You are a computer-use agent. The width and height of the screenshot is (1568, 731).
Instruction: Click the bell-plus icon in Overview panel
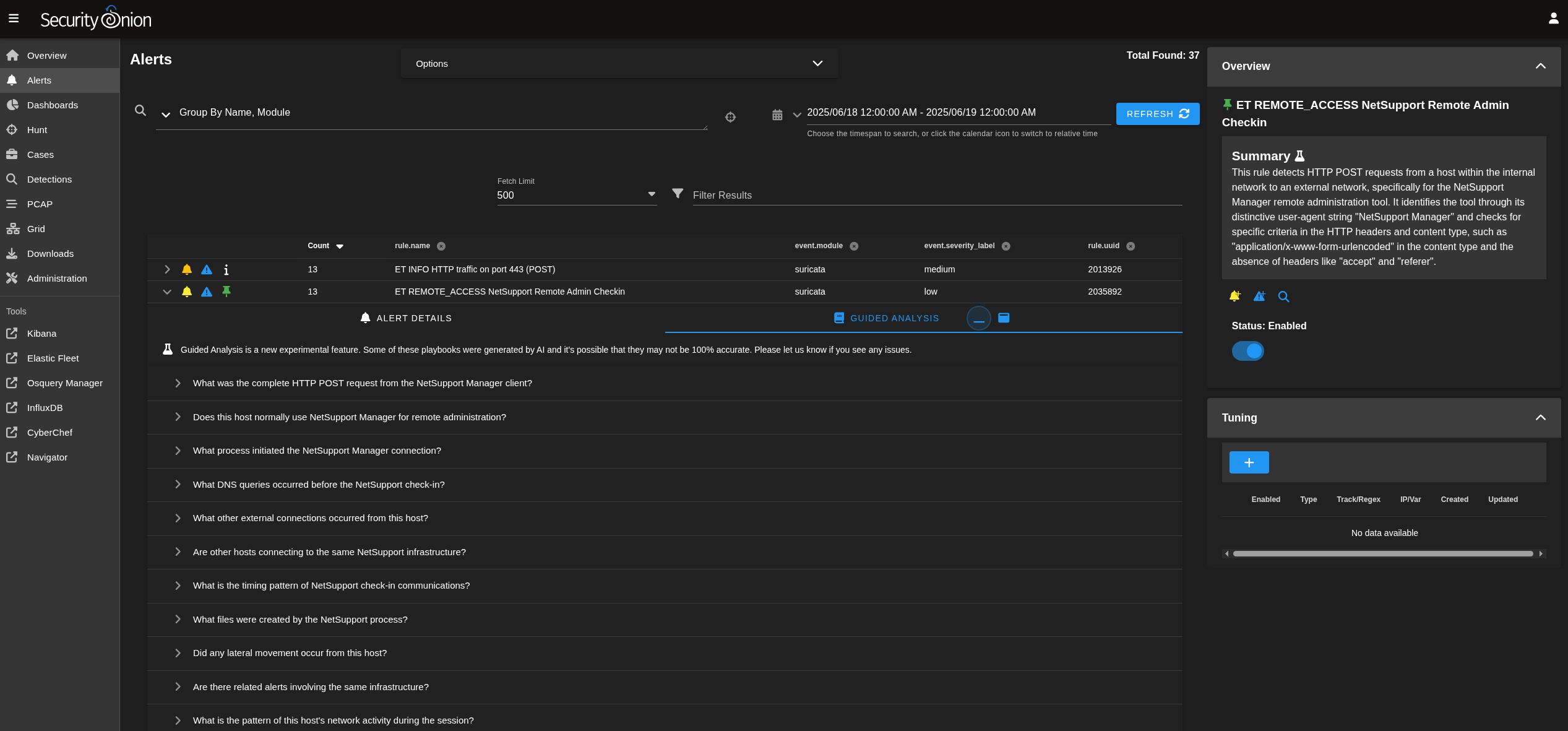1234,296
